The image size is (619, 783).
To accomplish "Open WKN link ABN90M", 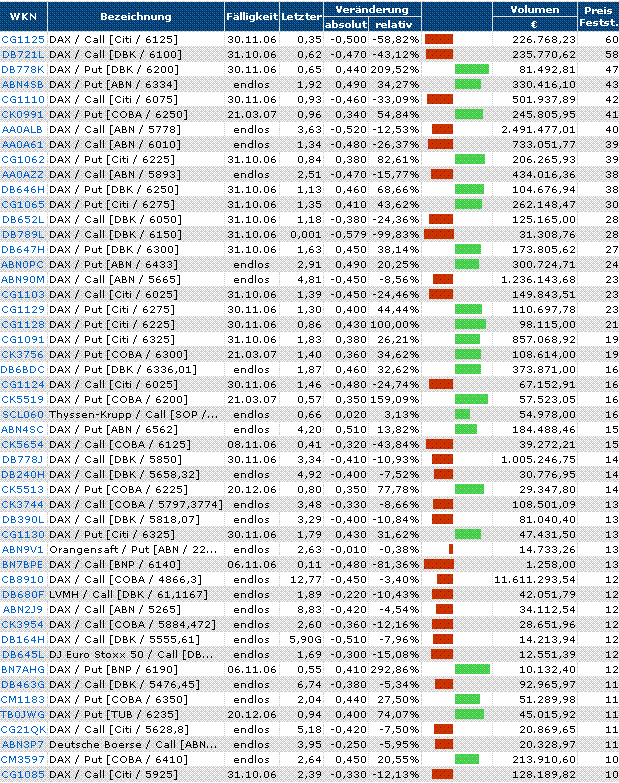I will click(23, 279).
